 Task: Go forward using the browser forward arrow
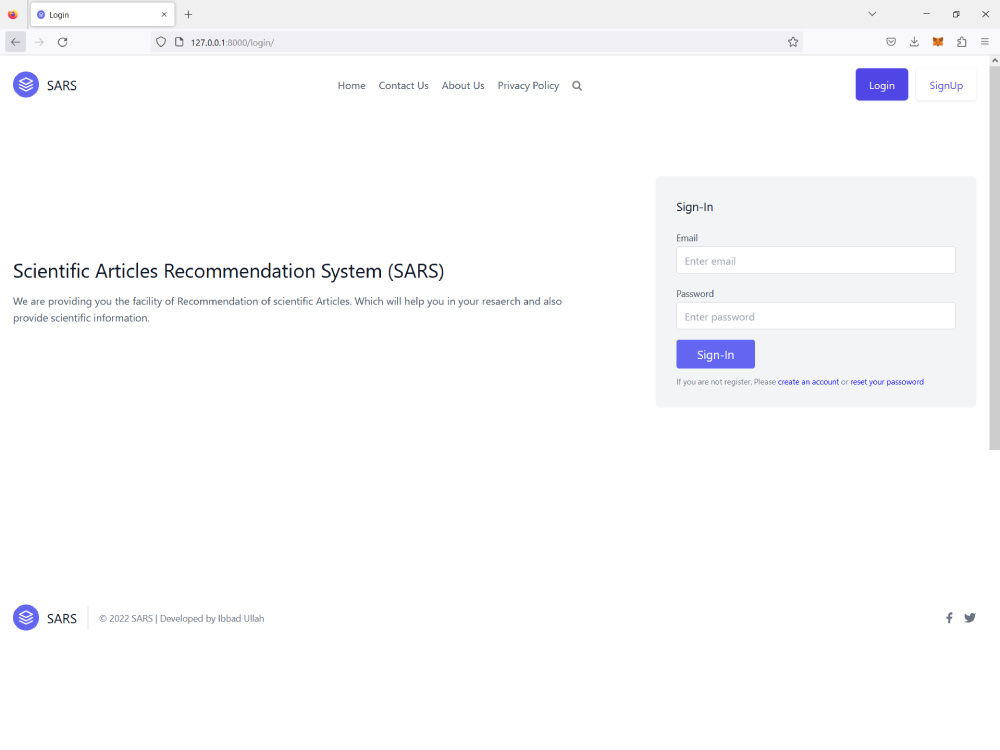tap(39, 42)
